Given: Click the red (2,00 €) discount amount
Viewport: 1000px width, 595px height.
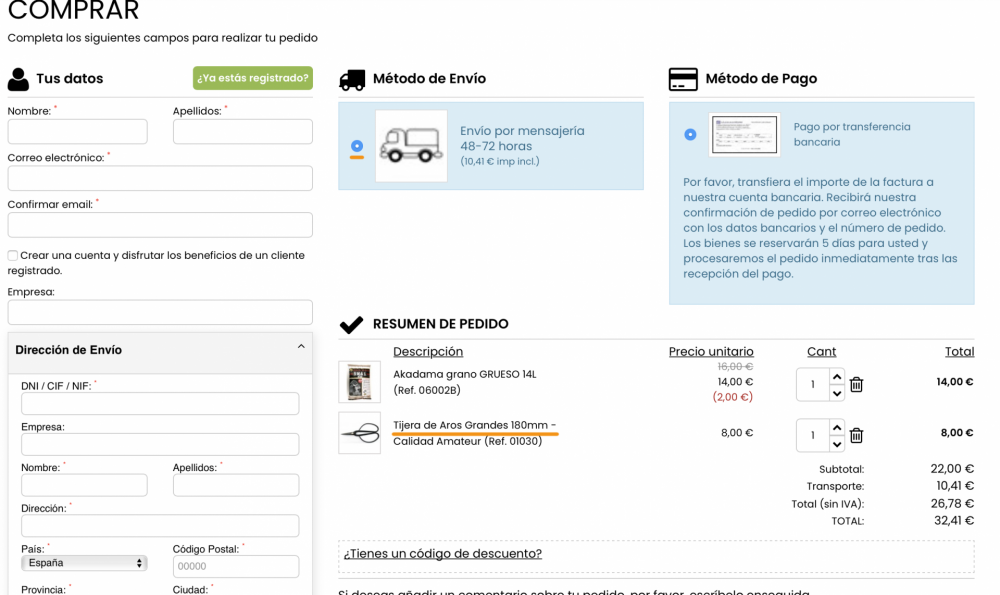Looking at the screenshot, I should click(x=733, y=397).
